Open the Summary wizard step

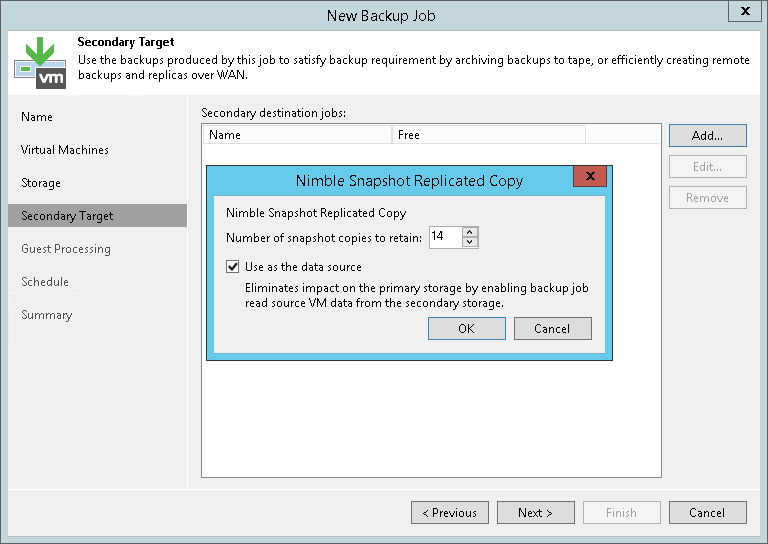(x=47, y=315)
